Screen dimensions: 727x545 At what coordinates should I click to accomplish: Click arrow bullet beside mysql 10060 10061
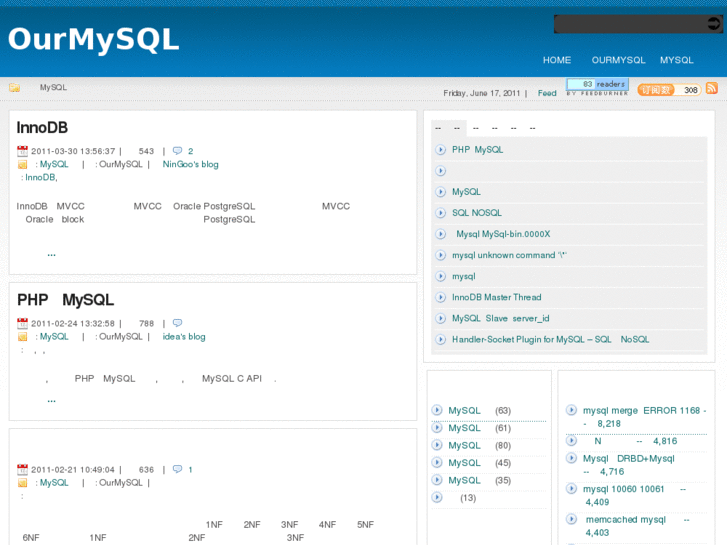point(572,488)
